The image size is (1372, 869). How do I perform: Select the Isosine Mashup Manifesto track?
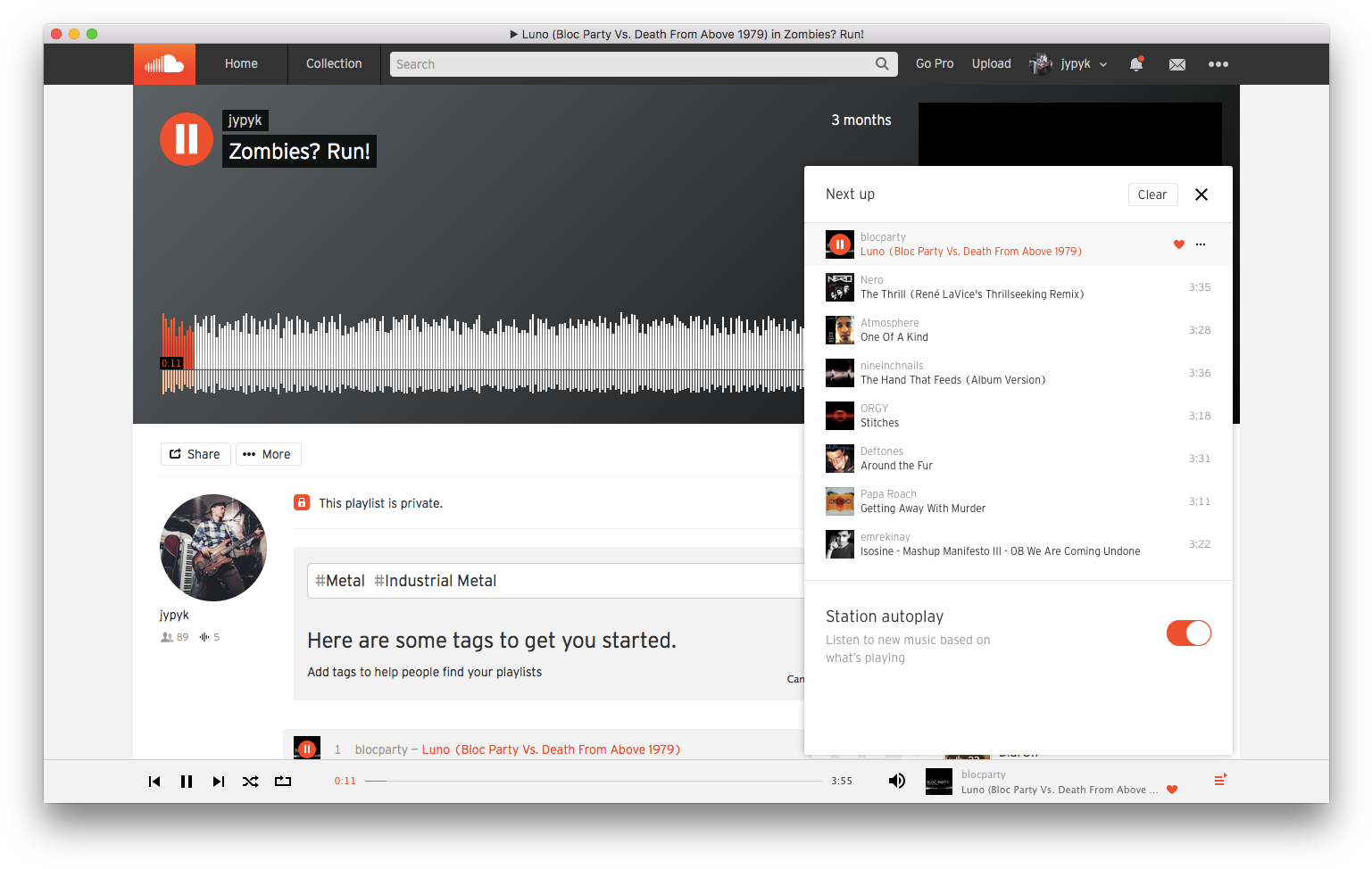[x=1000, y=551]
